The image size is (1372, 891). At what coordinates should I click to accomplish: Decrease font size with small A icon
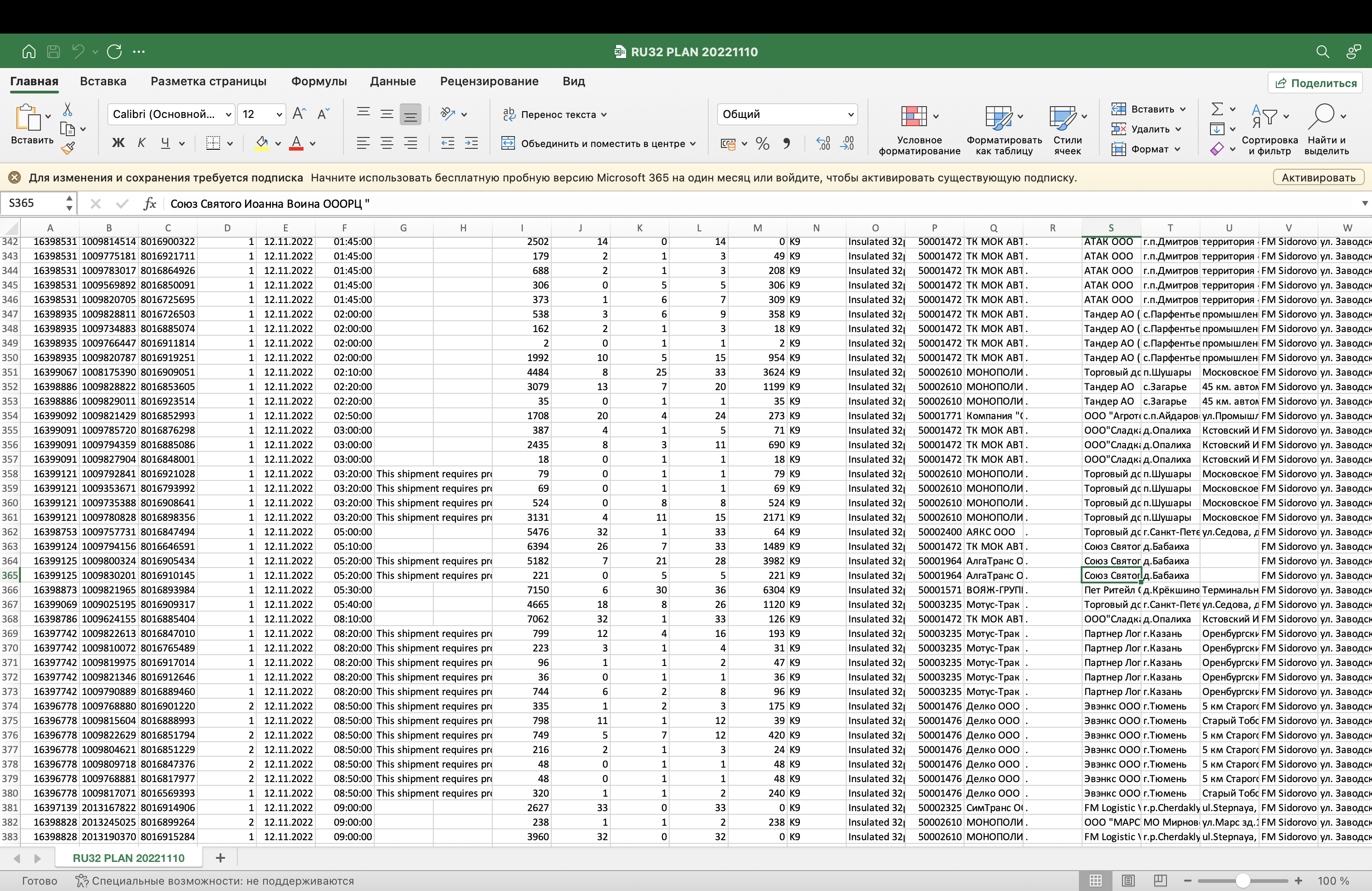pos(323,113)
